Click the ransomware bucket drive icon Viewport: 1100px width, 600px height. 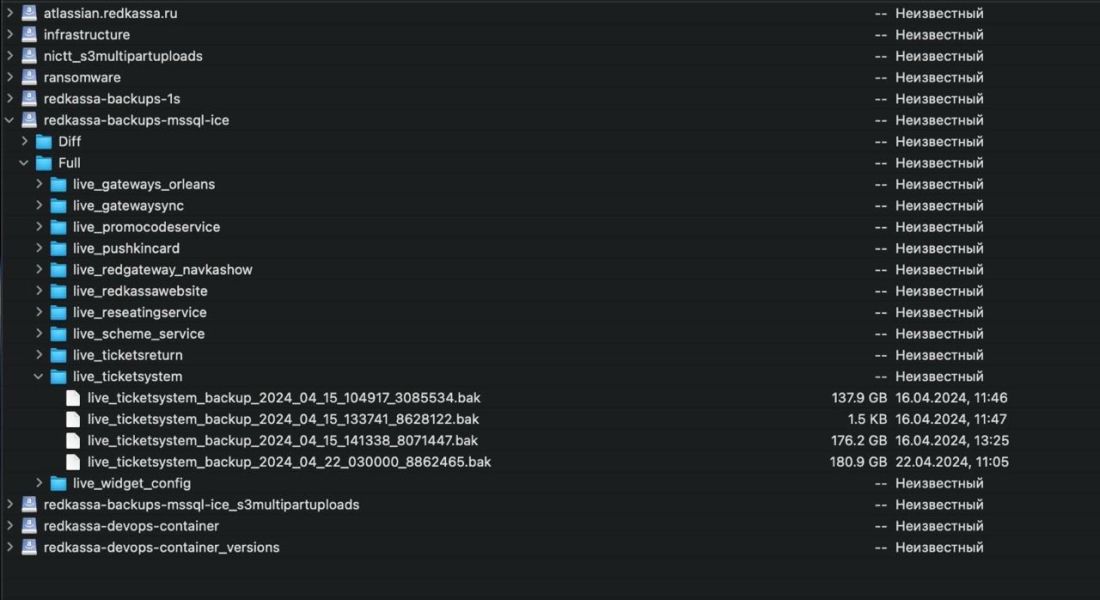(29, 77)
